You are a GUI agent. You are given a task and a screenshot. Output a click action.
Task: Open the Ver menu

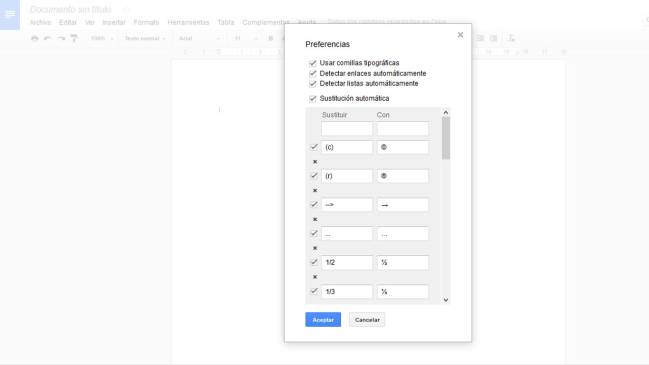[90, 22]
